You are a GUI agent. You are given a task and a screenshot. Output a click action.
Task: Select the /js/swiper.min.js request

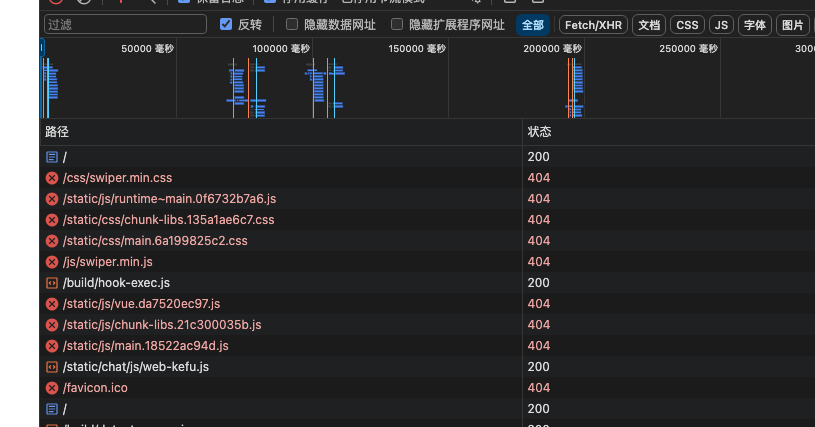click(108, 262)
